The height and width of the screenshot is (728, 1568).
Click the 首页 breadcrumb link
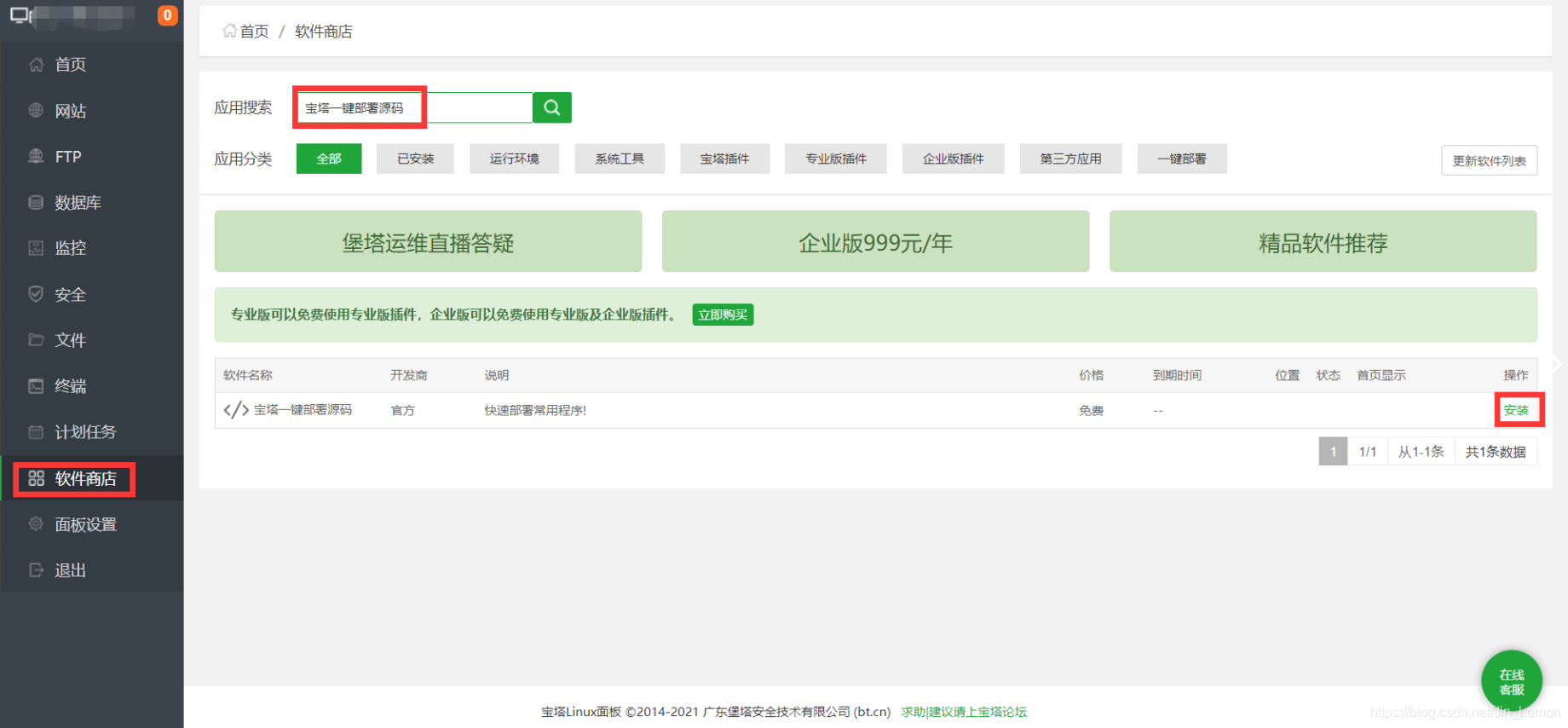point(254,32)
